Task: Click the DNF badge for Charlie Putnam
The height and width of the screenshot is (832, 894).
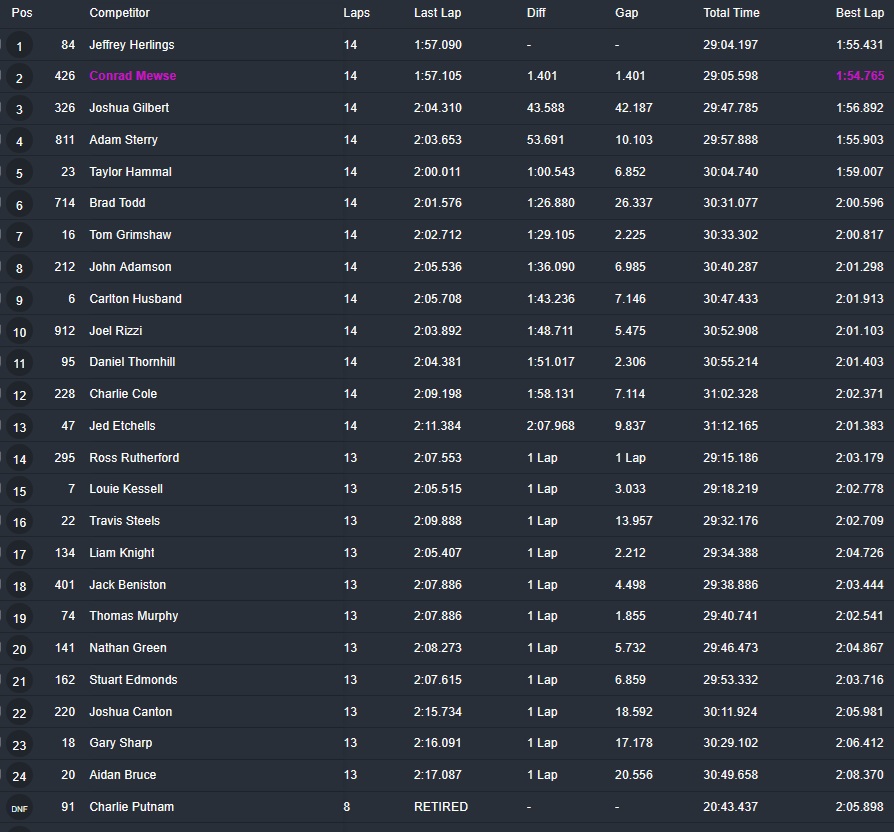Action: tap(20, 808)
